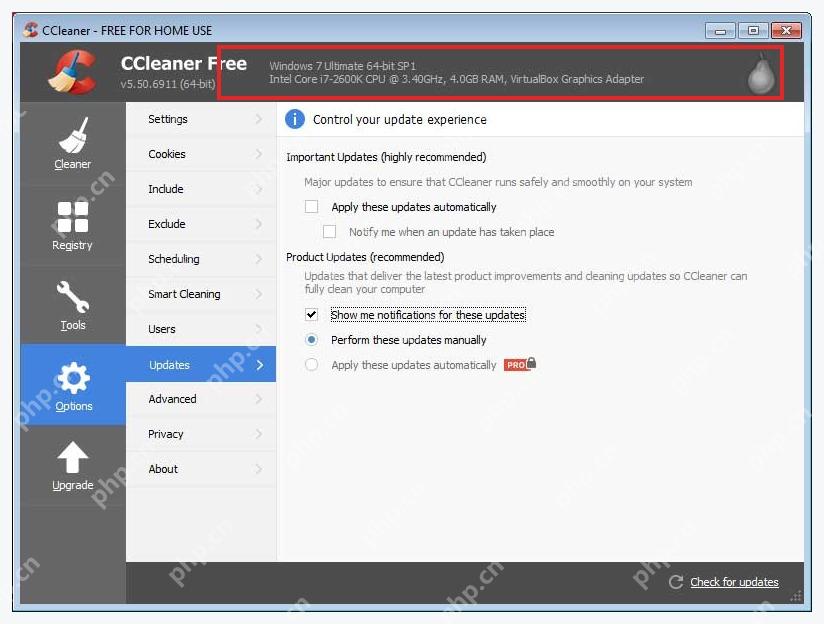Maximize the CCleaner window

753,30
